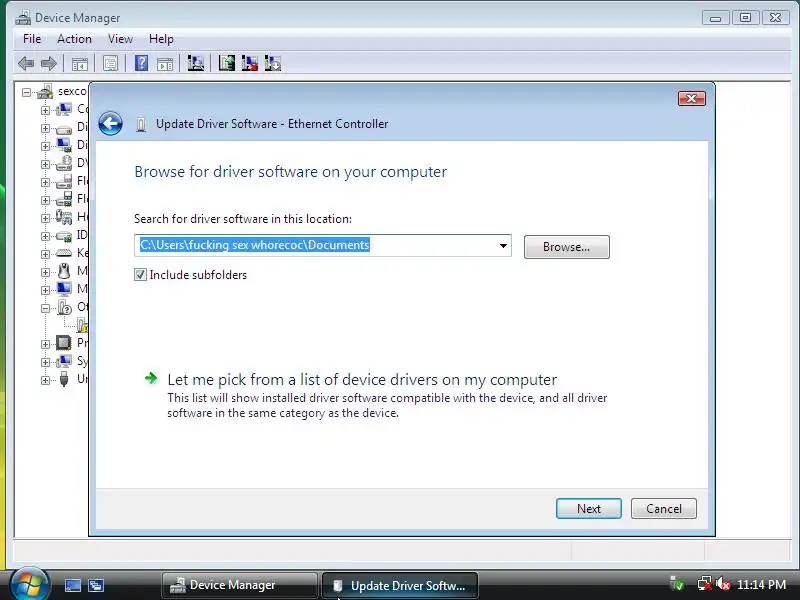Switch to Update Driver Software taskbar button
Viewport: 800px width, 600px height.
400,585
